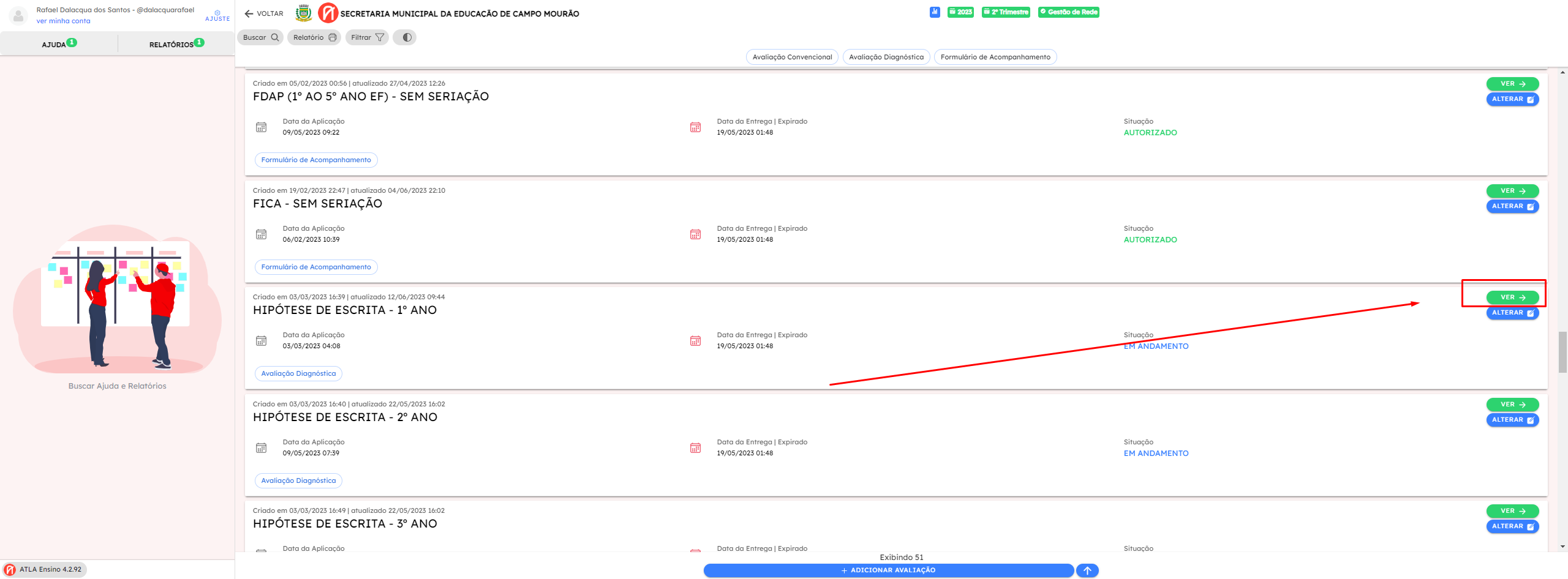The height and width of the screenshot is (579, 1568).
Task: Filter by Formulário de Acompanhamento chip at top
Action: (x=995, y=57)
